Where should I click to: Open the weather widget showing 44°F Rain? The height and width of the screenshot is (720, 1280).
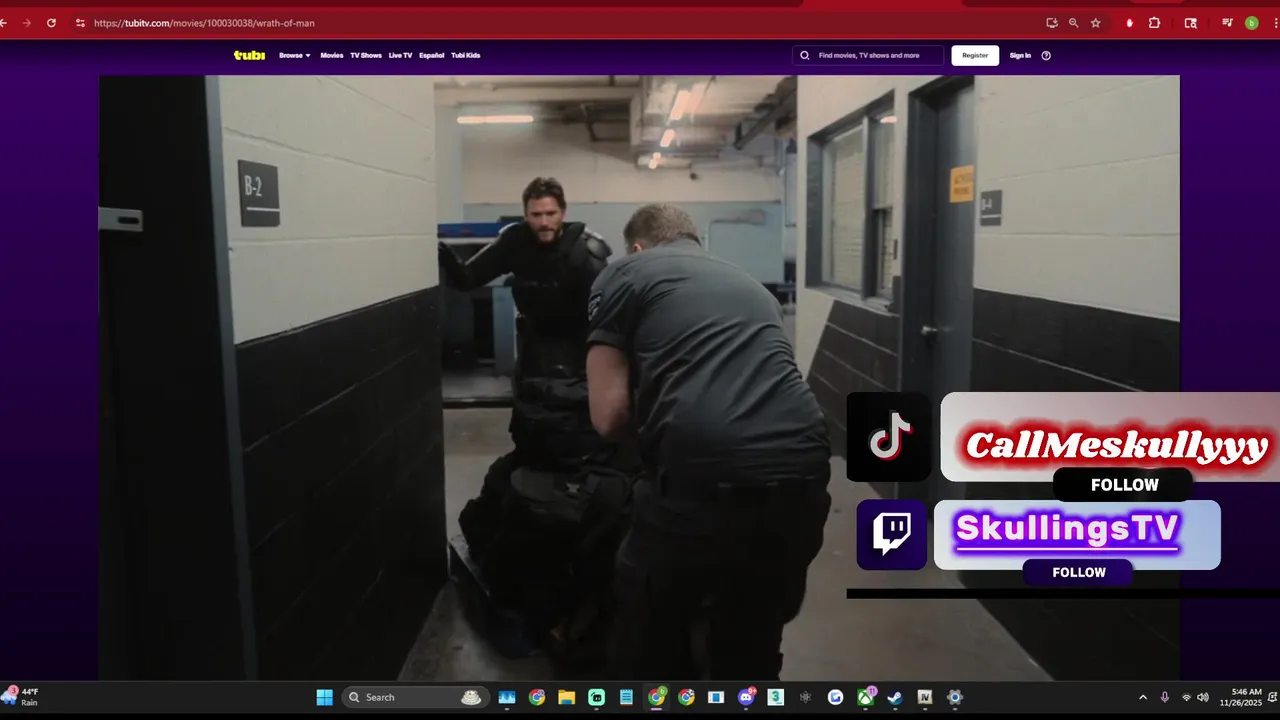(x=22, y=697)
